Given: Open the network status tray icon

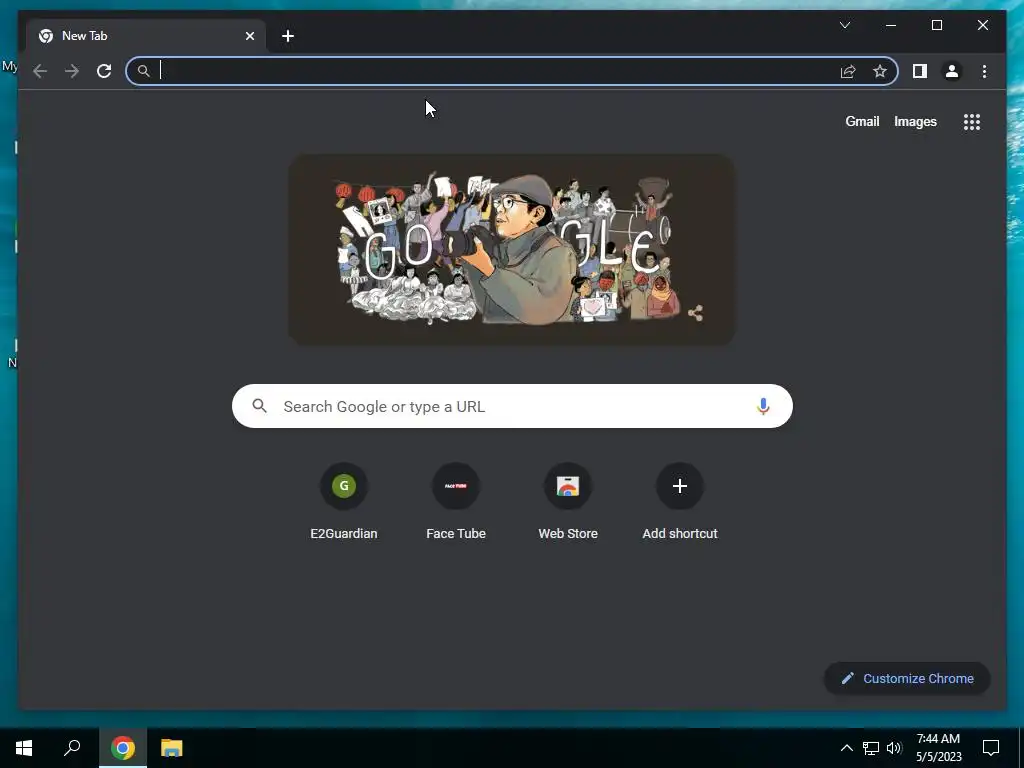Looking at the screenshot, I should 871,748.
